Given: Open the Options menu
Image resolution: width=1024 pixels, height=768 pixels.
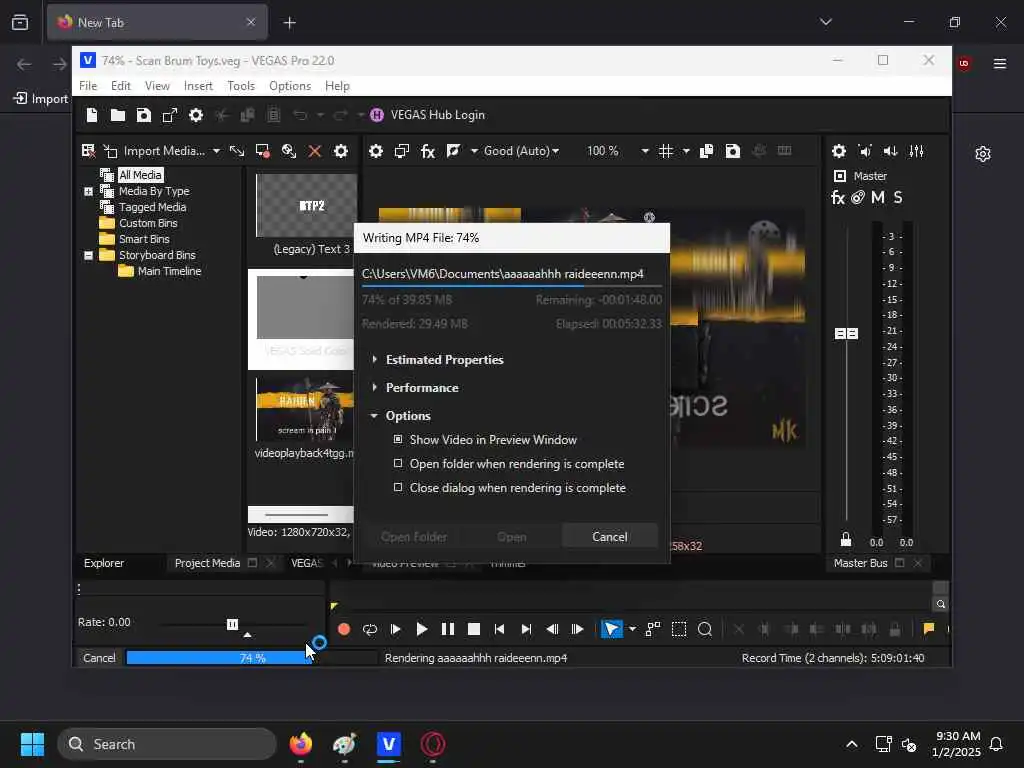Looking at the screenshot, I should pyautogui.click(x=290, y=86).
